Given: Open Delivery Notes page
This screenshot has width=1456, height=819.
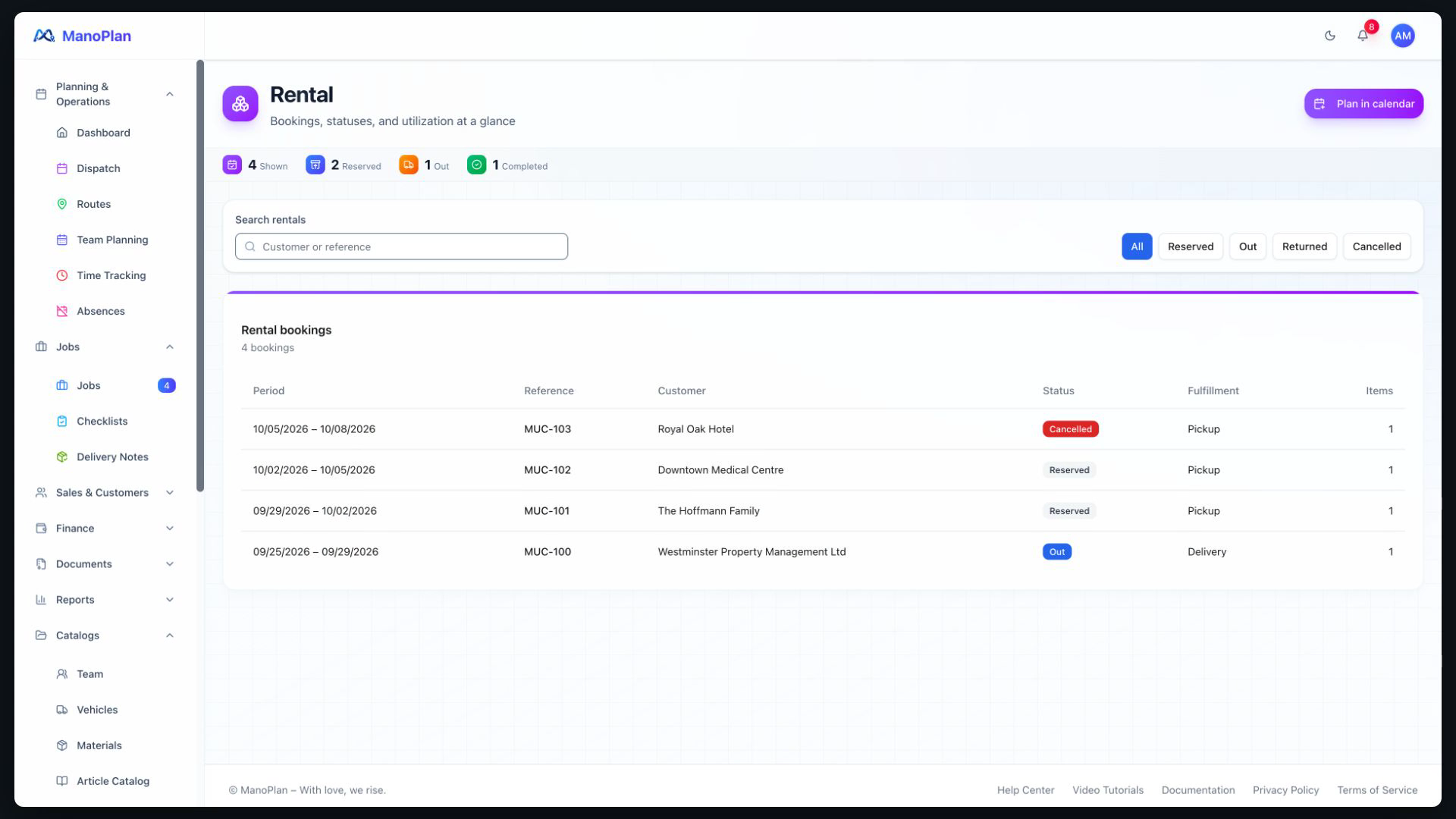Looking at the screenshot, I should pos(114,457).
